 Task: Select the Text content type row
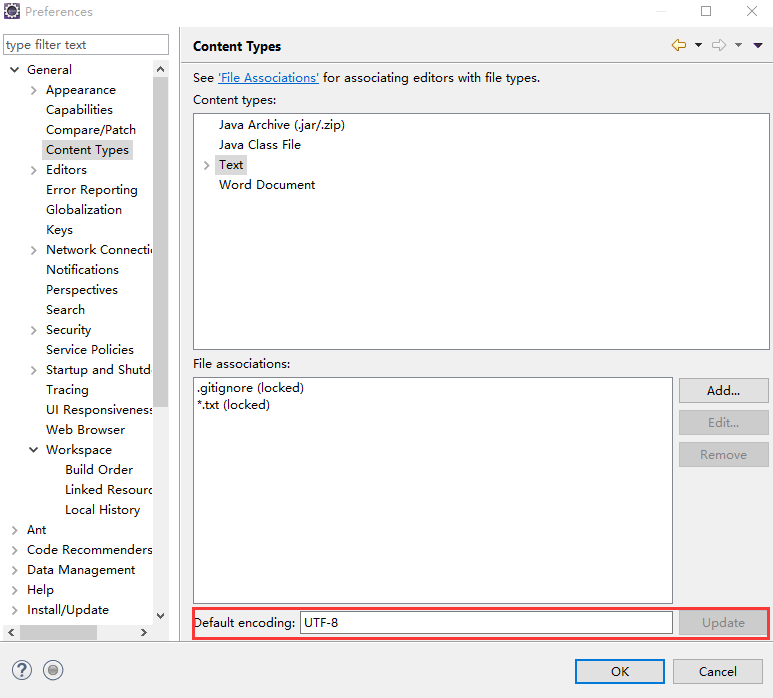[231, 165]
